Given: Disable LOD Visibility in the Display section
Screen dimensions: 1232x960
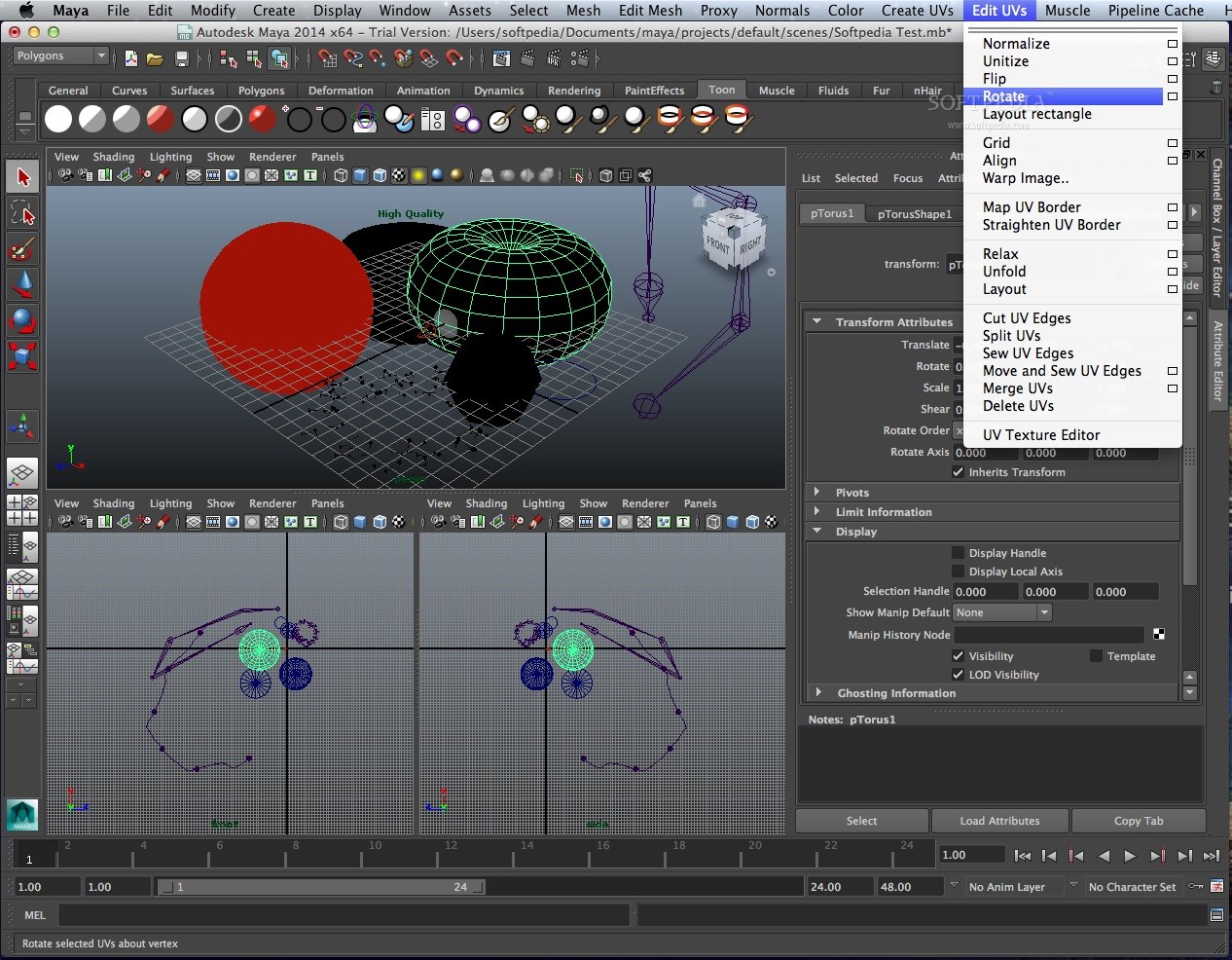Looking at the screenshot, I should (x=959, y=675).
